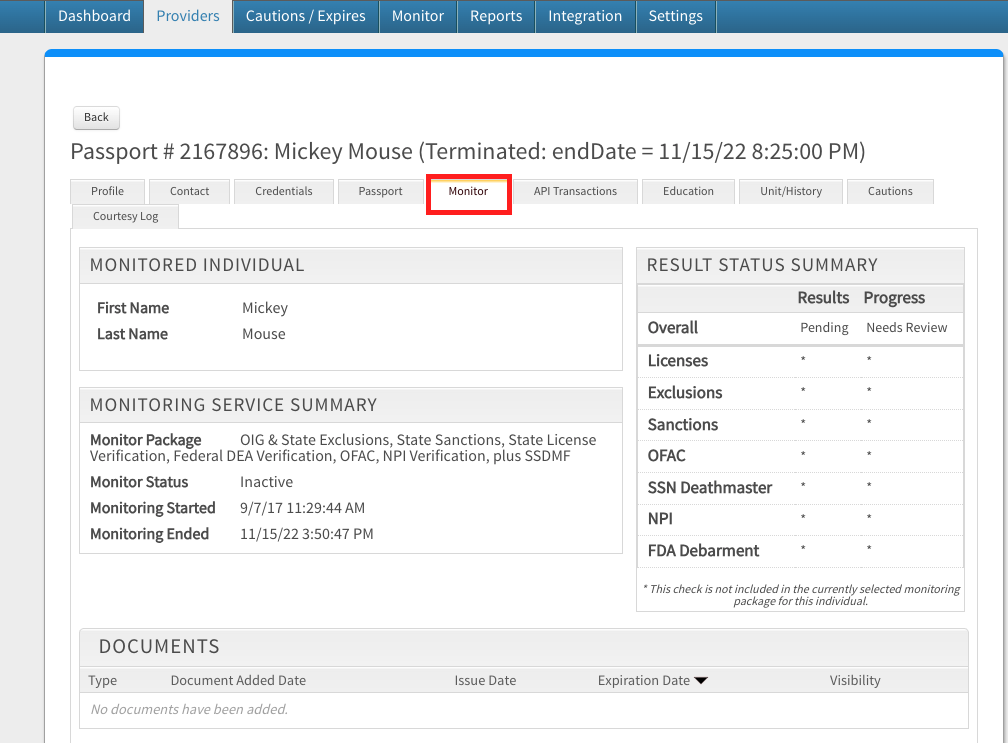Switch to the Credentials tab

(x=284, y=192)
